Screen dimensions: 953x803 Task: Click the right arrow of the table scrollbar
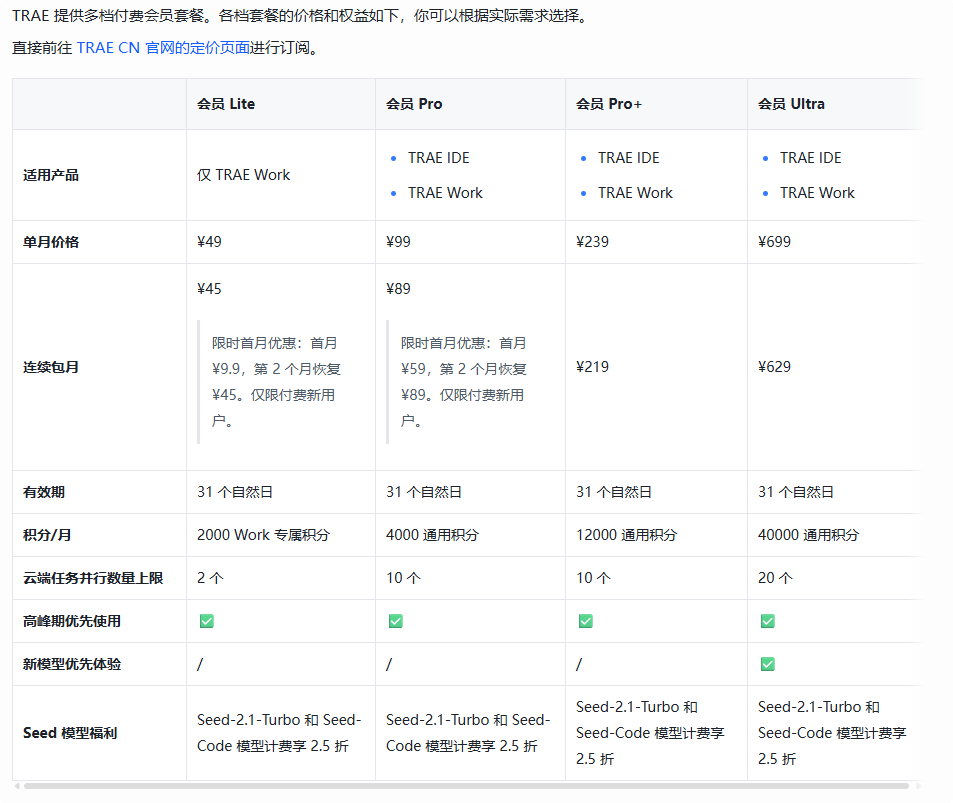(x=918, y=786)
